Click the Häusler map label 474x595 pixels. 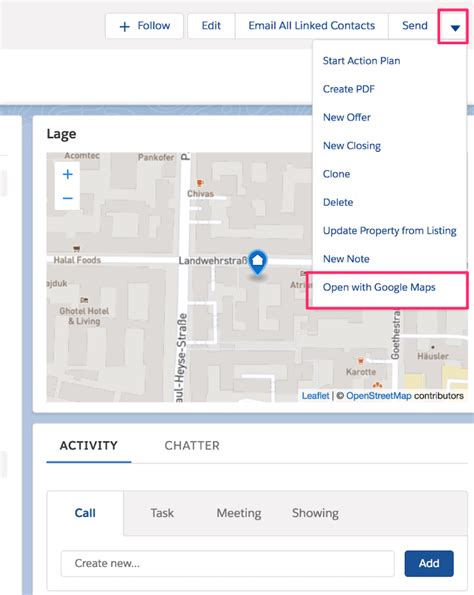433,356
